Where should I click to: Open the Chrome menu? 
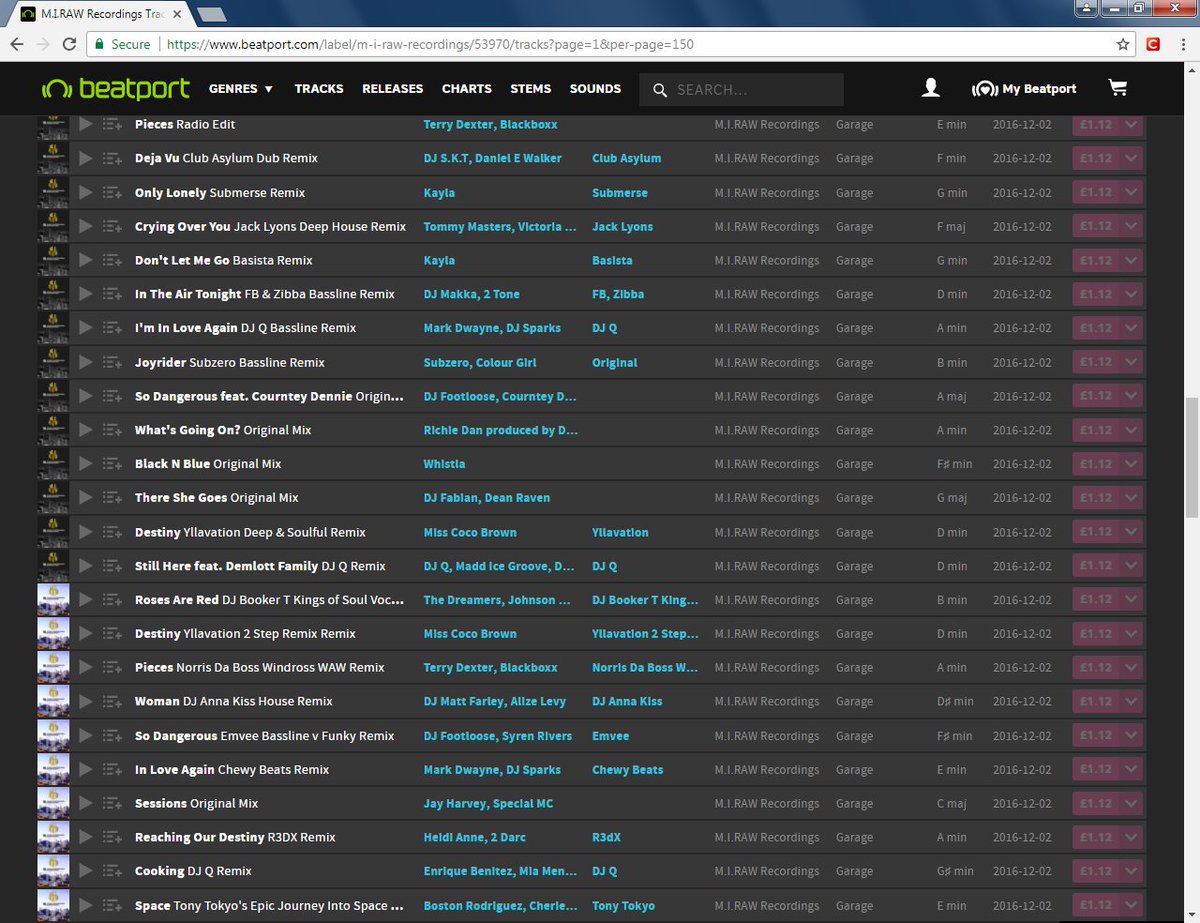pyautogui.click(x=1181, y=44)
